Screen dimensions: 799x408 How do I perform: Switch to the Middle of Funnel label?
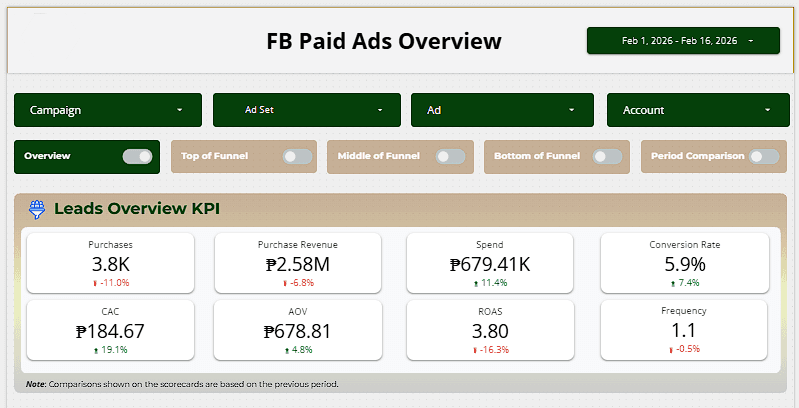click(379, 156)
